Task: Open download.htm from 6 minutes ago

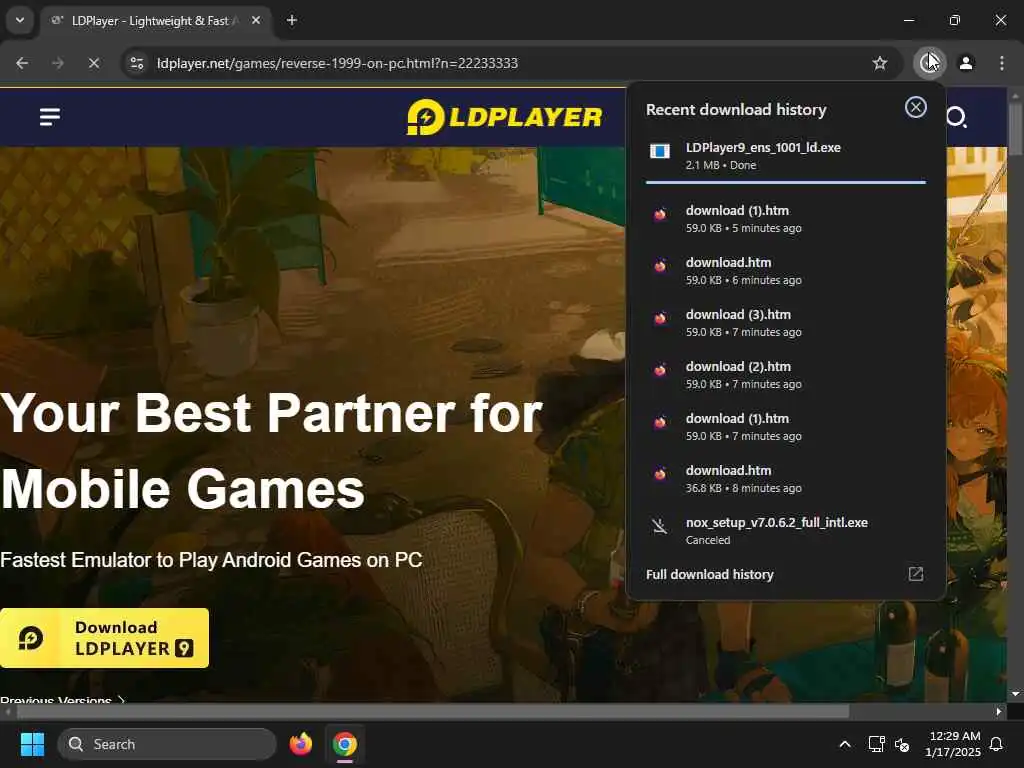Action: pyautogui.click(x=786, y=271)
